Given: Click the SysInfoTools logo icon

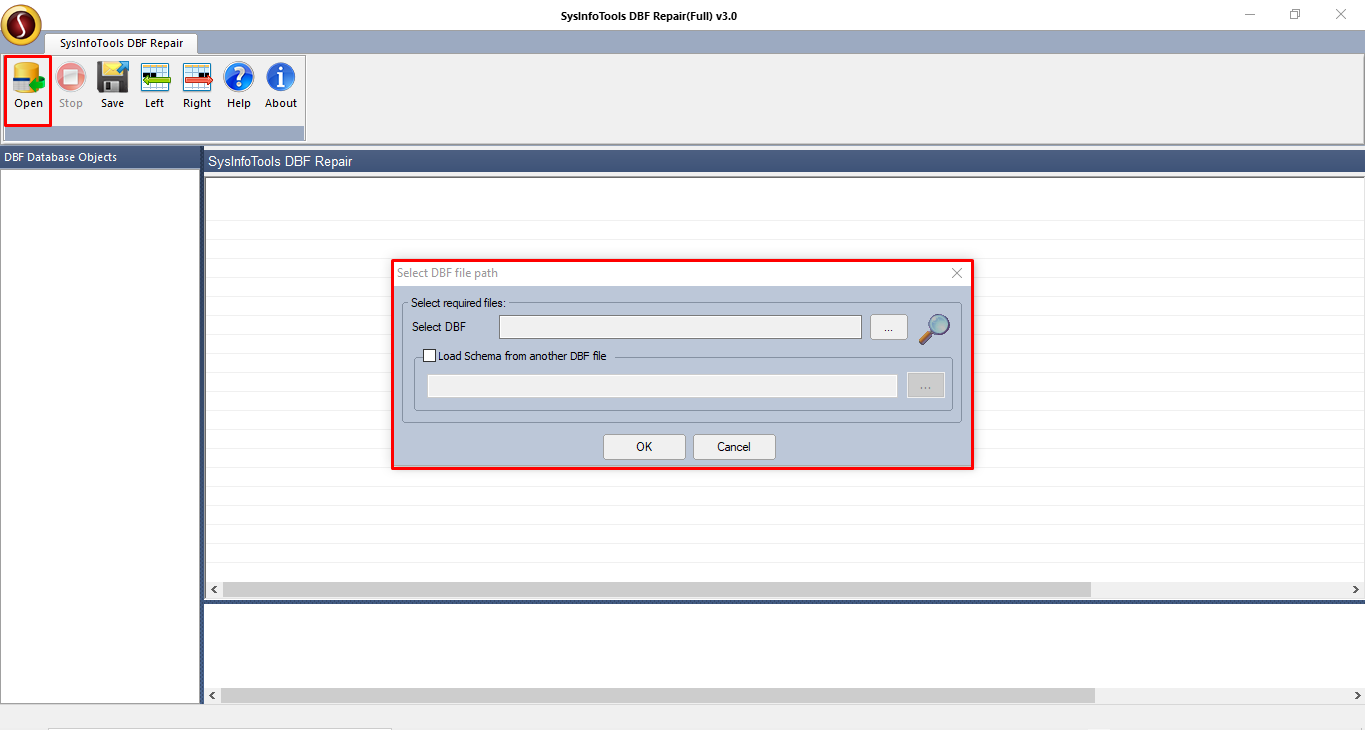Looking at the screenshot, I should tap(21, 25).
